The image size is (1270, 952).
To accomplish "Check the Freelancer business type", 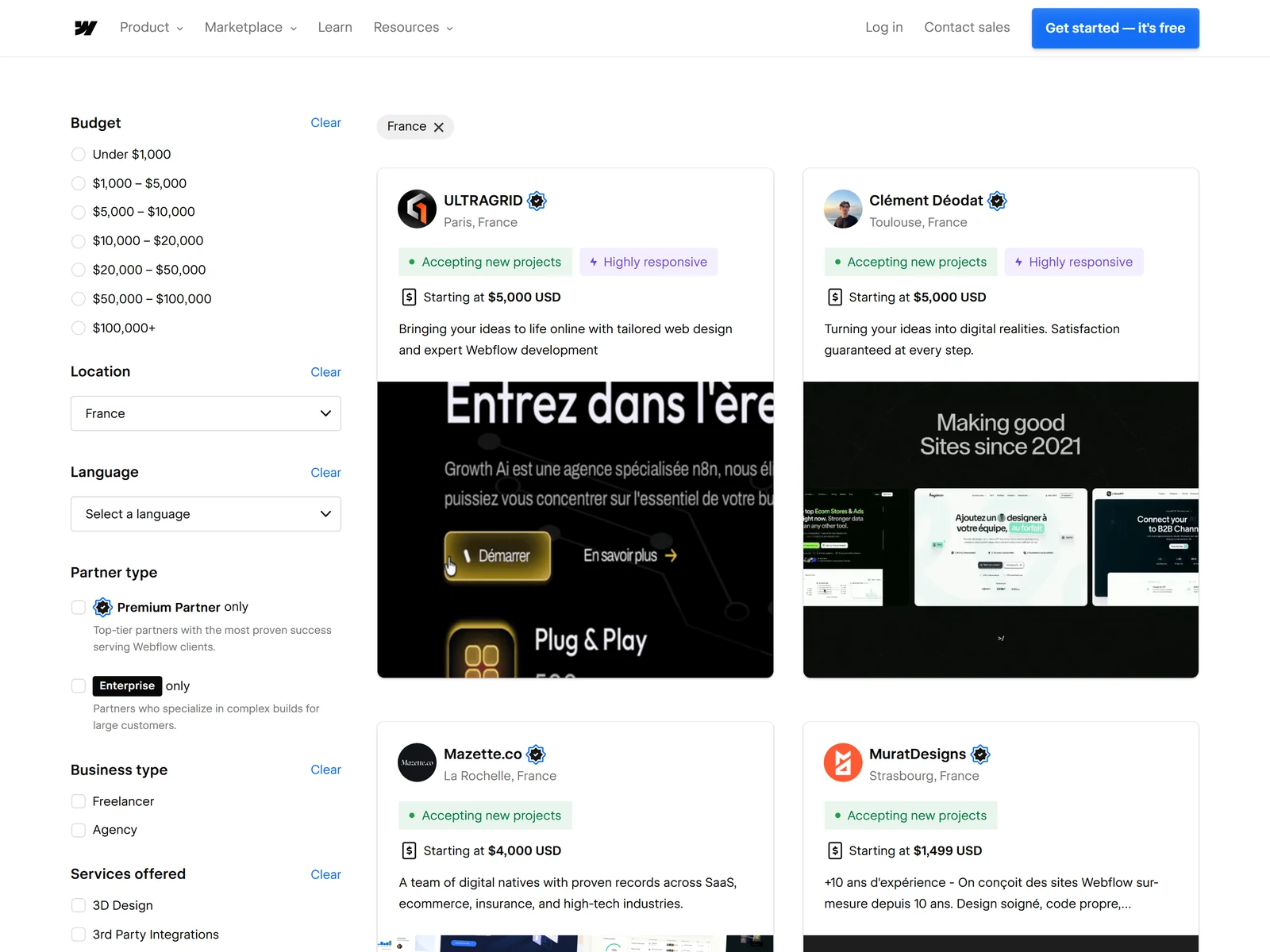I will (79, 801).
